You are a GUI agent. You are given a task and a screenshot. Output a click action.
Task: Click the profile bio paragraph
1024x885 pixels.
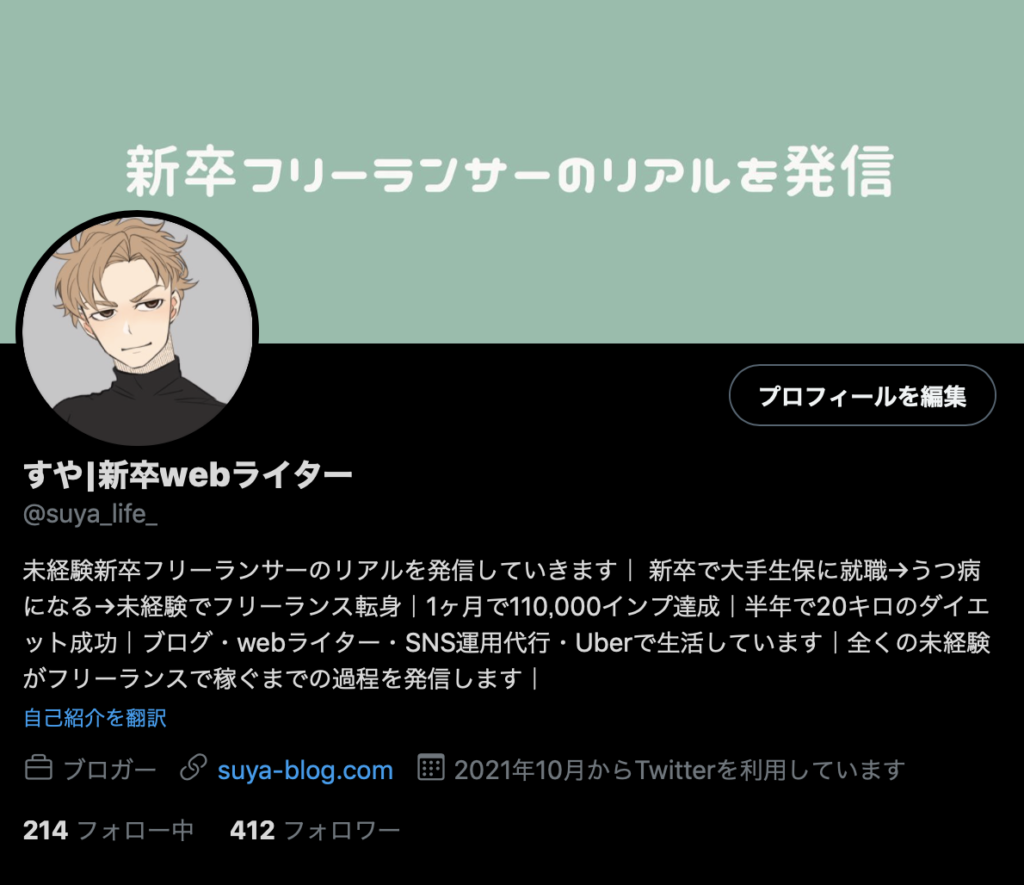(507, 624)
